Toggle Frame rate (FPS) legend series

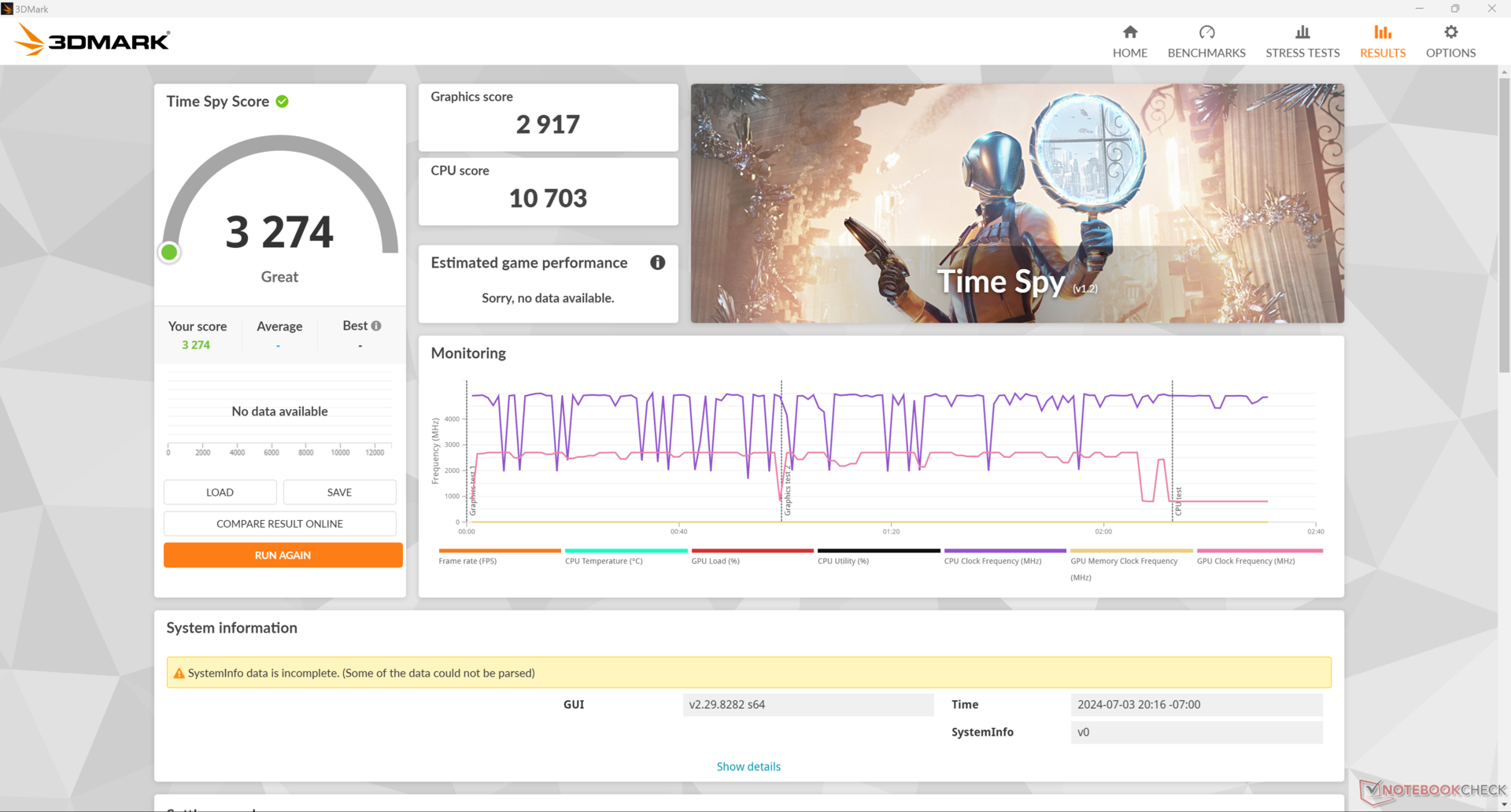point(467,561)
